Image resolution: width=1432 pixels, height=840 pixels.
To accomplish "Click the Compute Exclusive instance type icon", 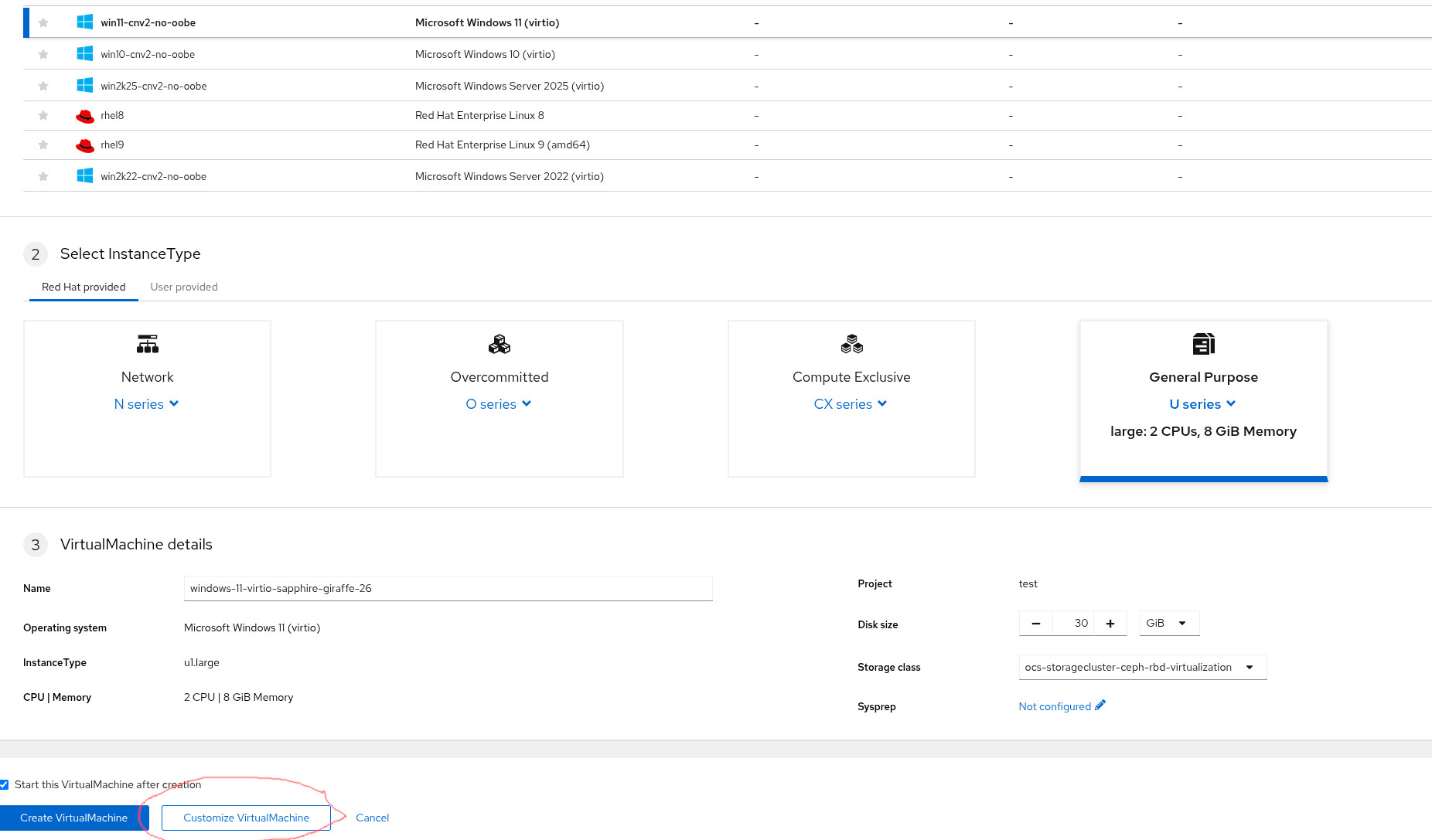I will [x=851, y=344].
